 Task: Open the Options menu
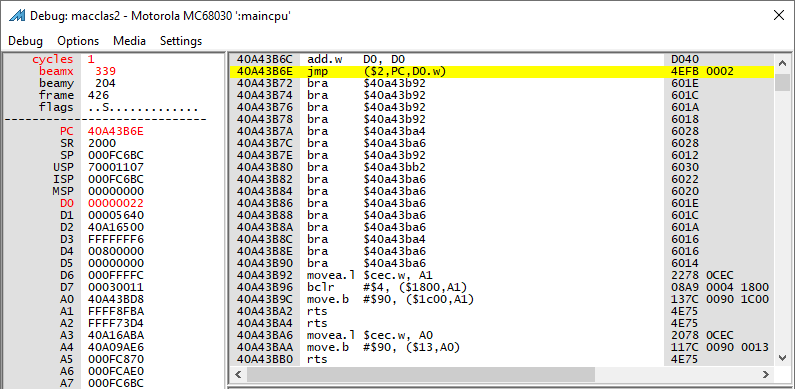point(78,41)
